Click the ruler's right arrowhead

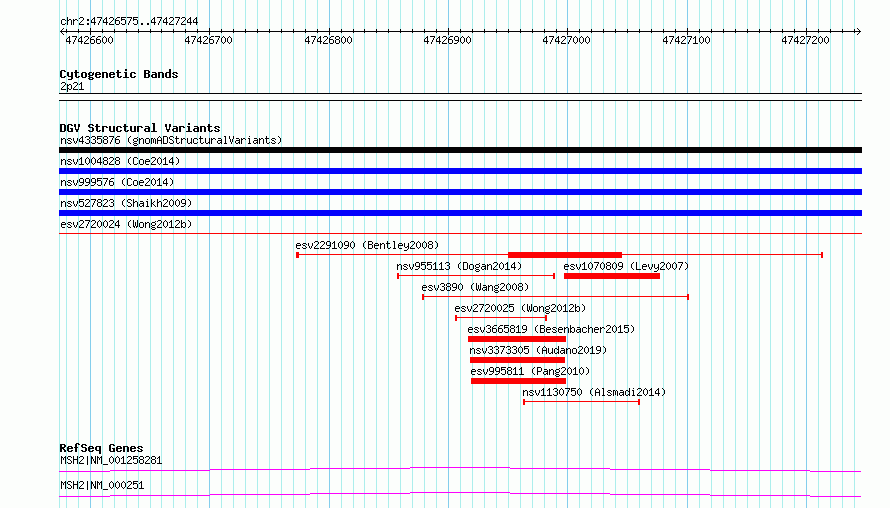[x=859, y=32]
